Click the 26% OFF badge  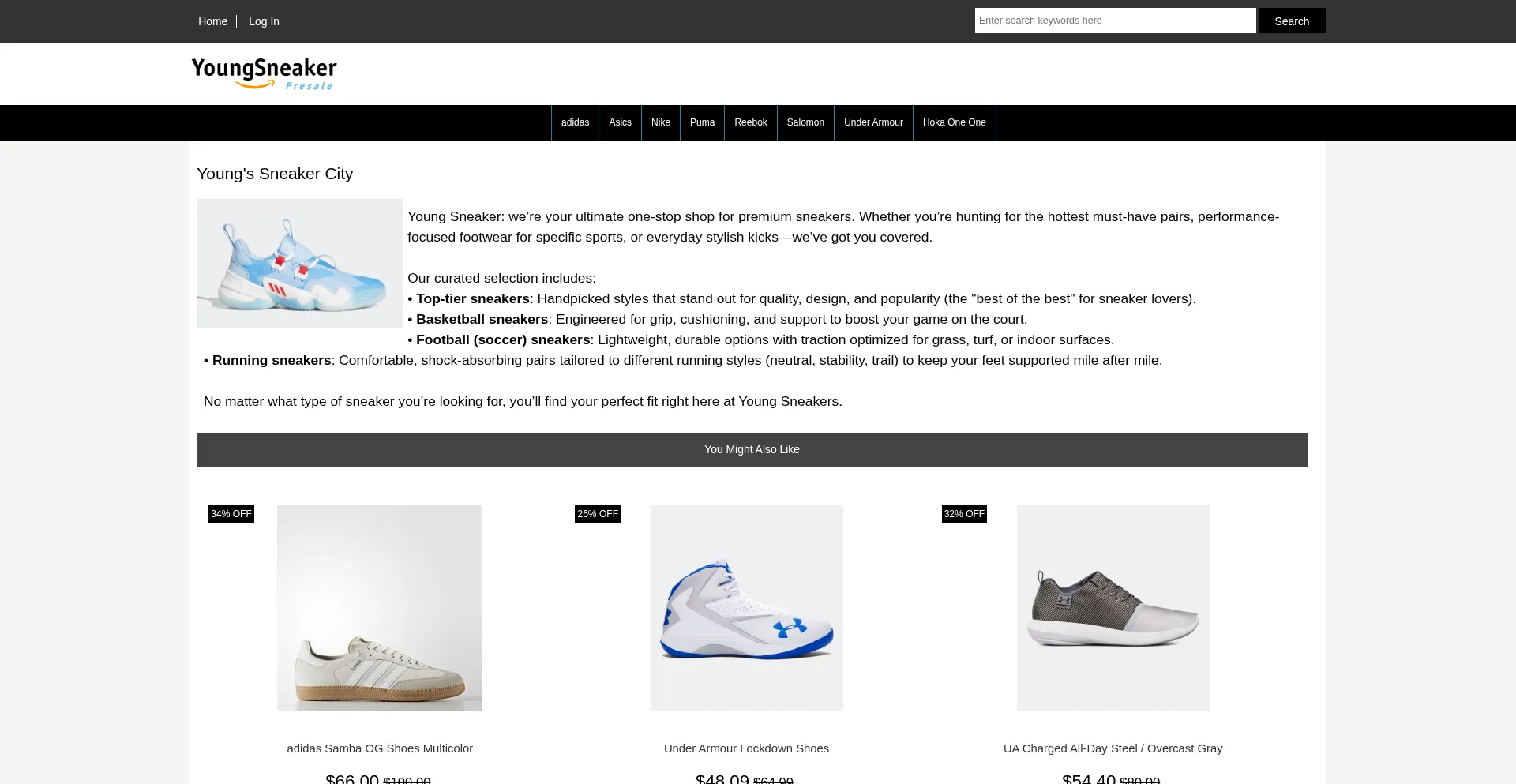click(x=598, y=514)
